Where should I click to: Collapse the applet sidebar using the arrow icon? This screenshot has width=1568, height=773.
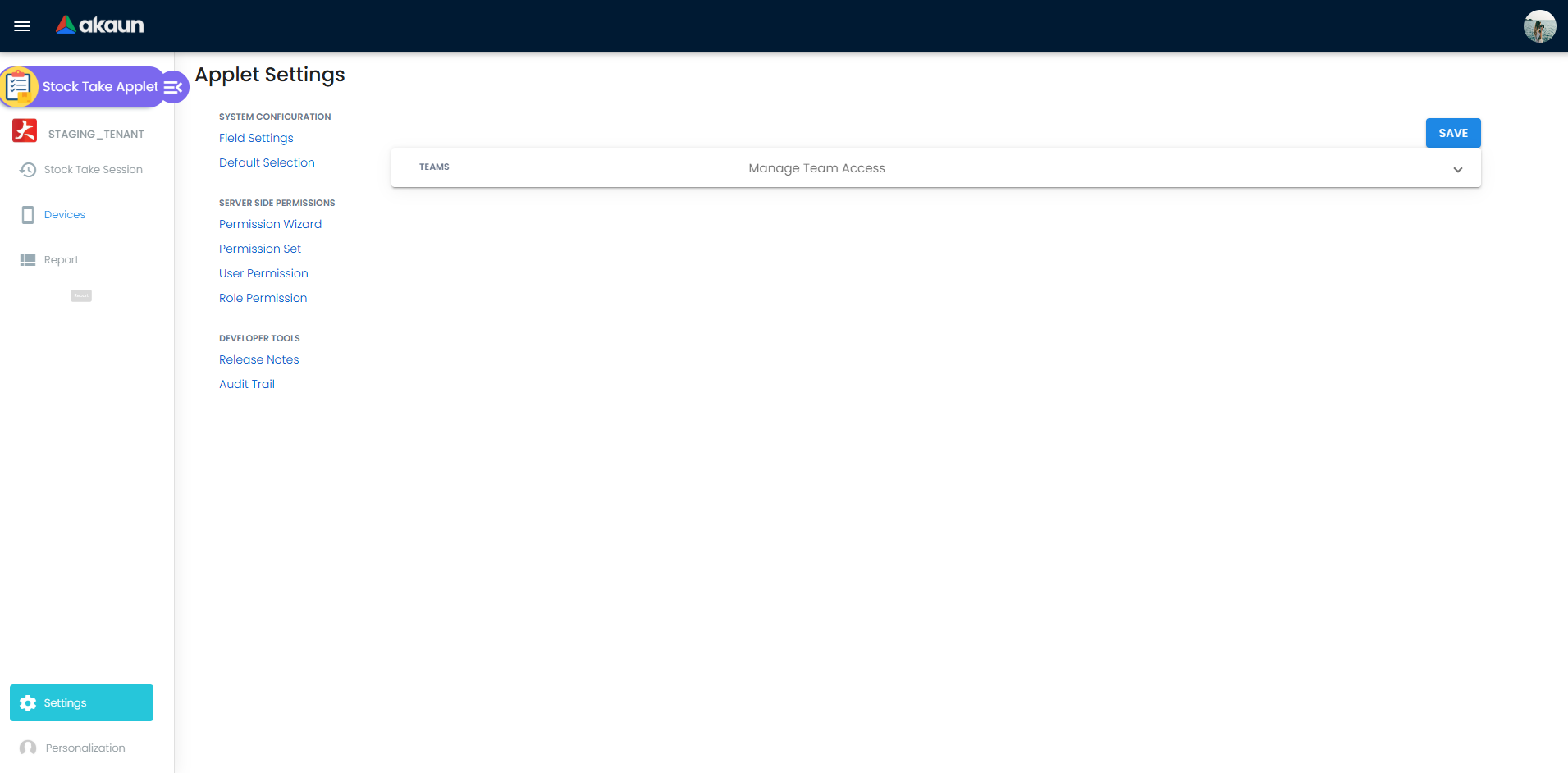point(172,86)
